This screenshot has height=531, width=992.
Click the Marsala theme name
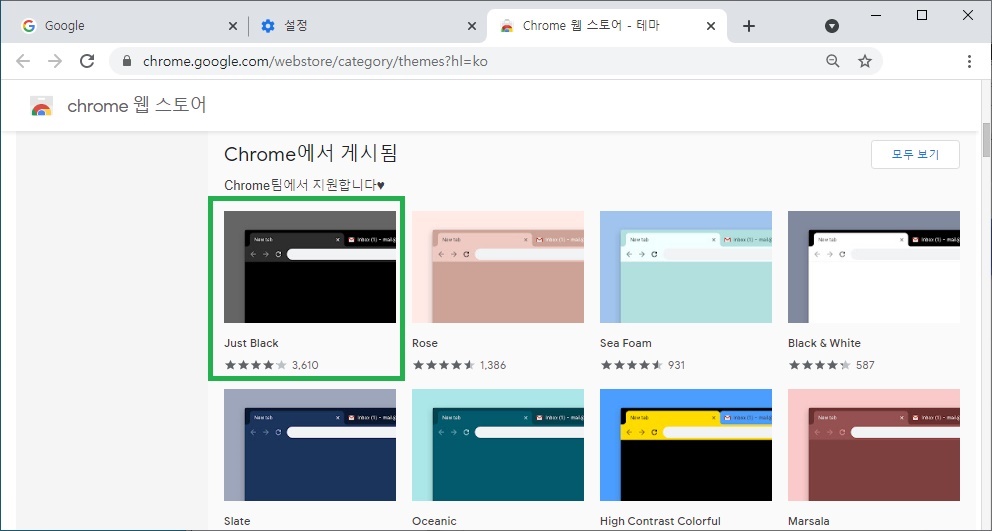[809, 521]
